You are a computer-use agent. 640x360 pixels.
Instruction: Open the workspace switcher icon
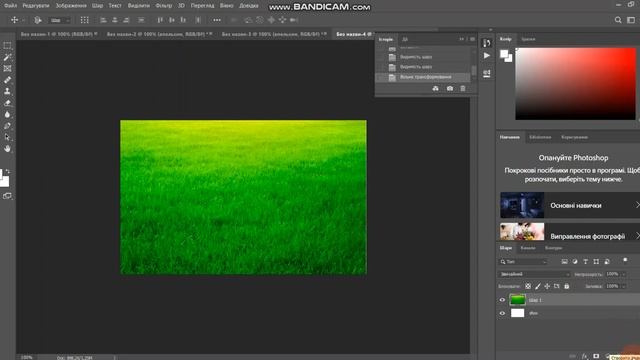click(631, 20)
